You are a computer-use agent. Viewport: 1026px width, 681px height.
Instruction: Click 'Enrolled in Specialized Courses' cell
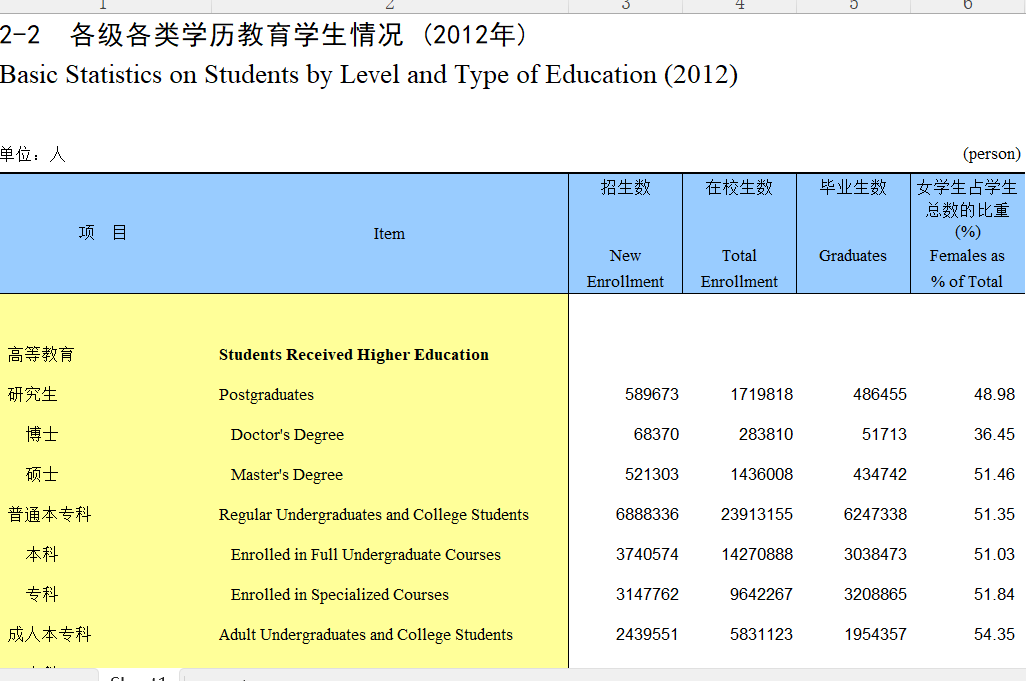click(x=340, y=595)
